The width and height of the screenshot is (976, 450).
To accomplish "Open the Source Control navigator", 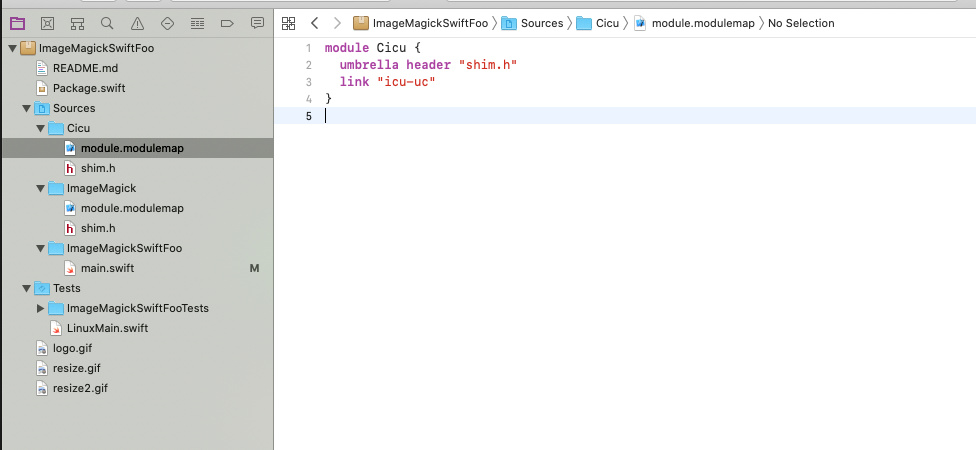I will click(x=47, y=24).
